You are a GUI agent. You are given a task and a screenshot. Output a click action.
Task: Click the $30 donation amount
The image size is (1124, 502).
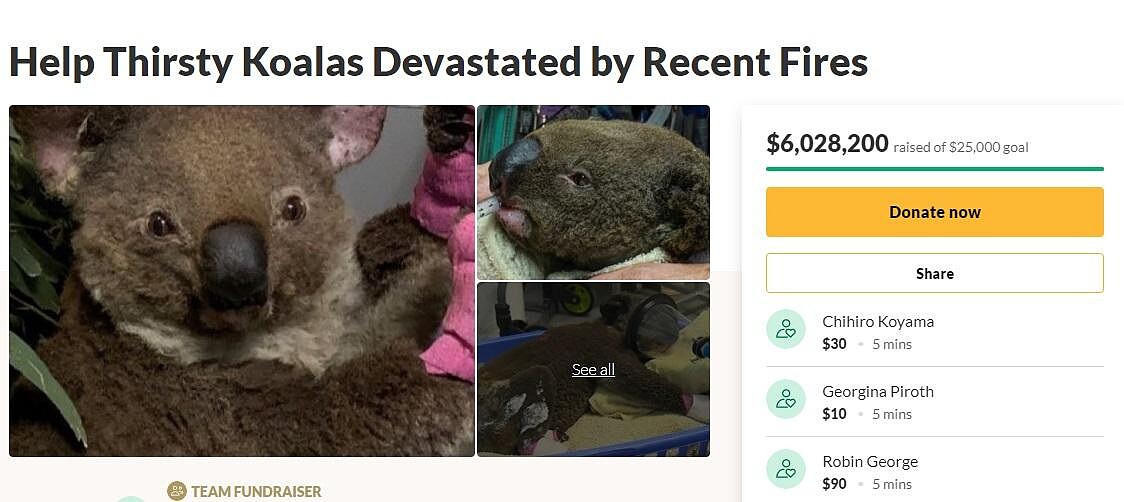[834, 344]
